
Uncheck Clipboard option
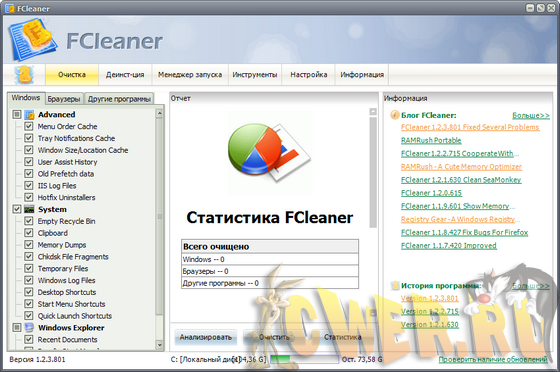[x=29, y=233]
